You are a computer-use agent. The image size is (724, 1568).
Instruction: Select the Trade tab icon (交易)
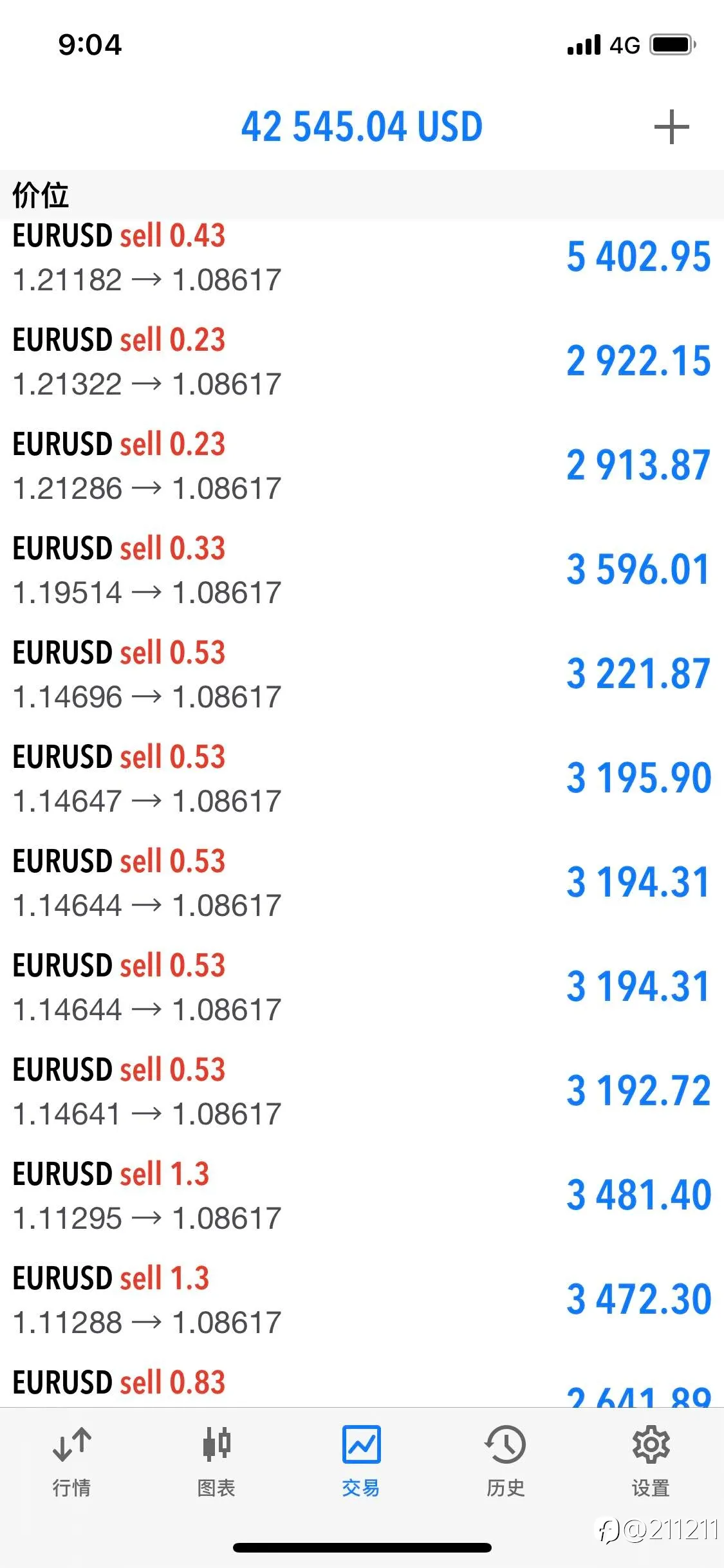coord(361,1444)
